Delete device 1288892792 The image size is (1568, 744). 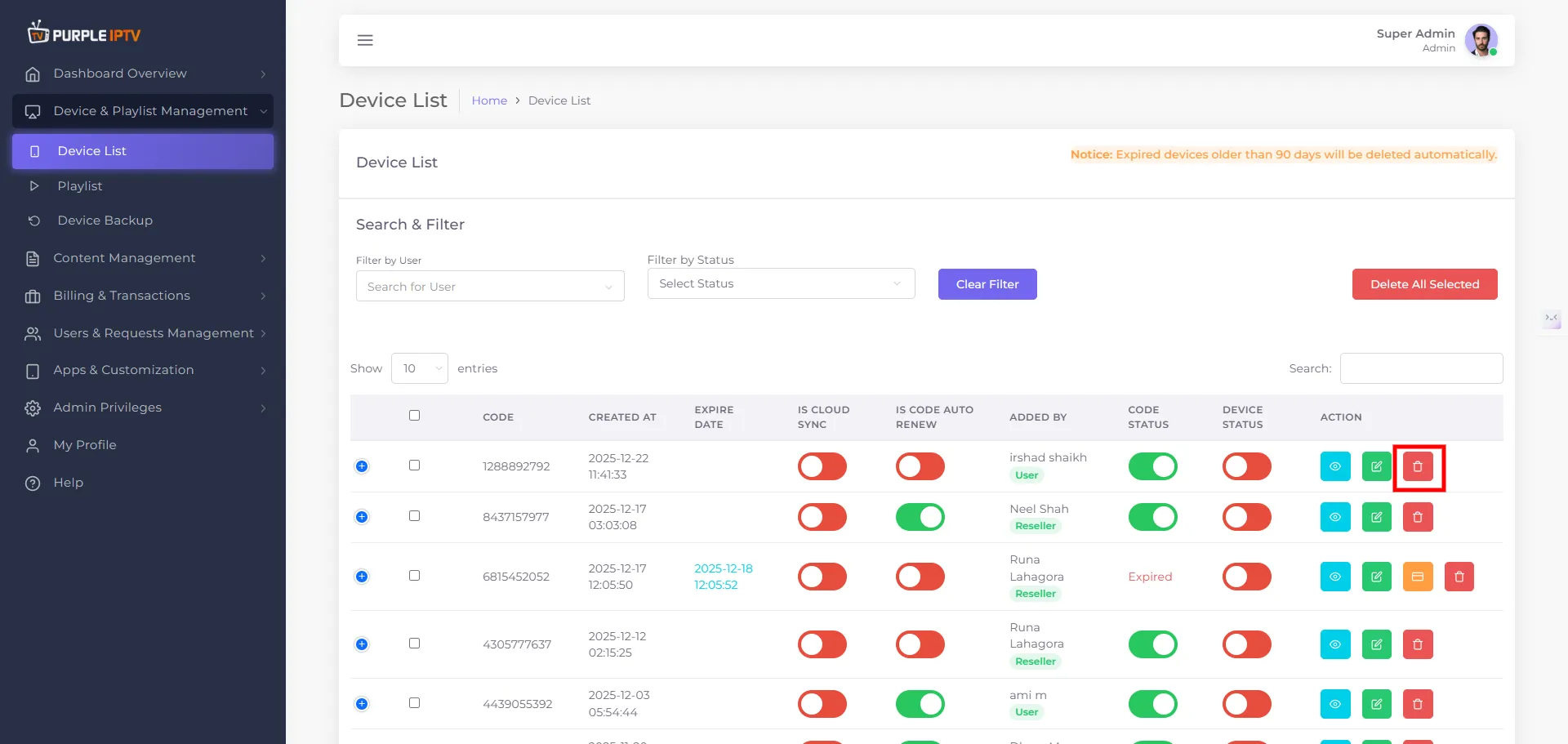[1418, 466]
